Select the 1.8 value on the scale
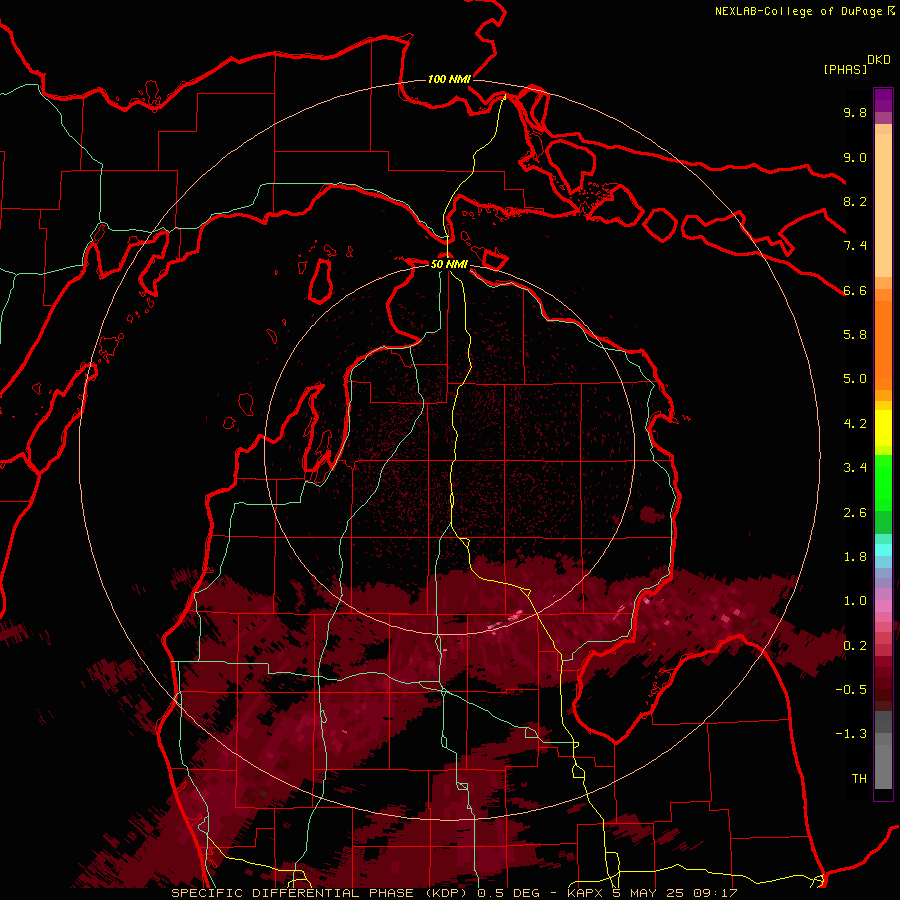This screenshot has height=900, width=900. [x=855, y=557]
